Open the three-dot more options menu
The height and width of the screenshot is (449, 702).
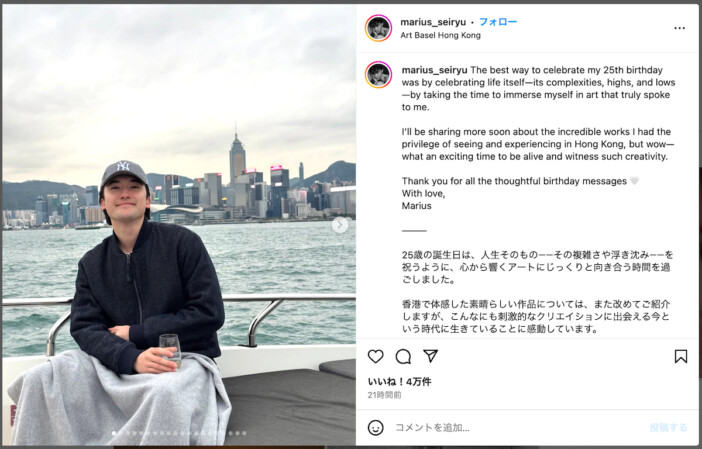pos(679,28)
